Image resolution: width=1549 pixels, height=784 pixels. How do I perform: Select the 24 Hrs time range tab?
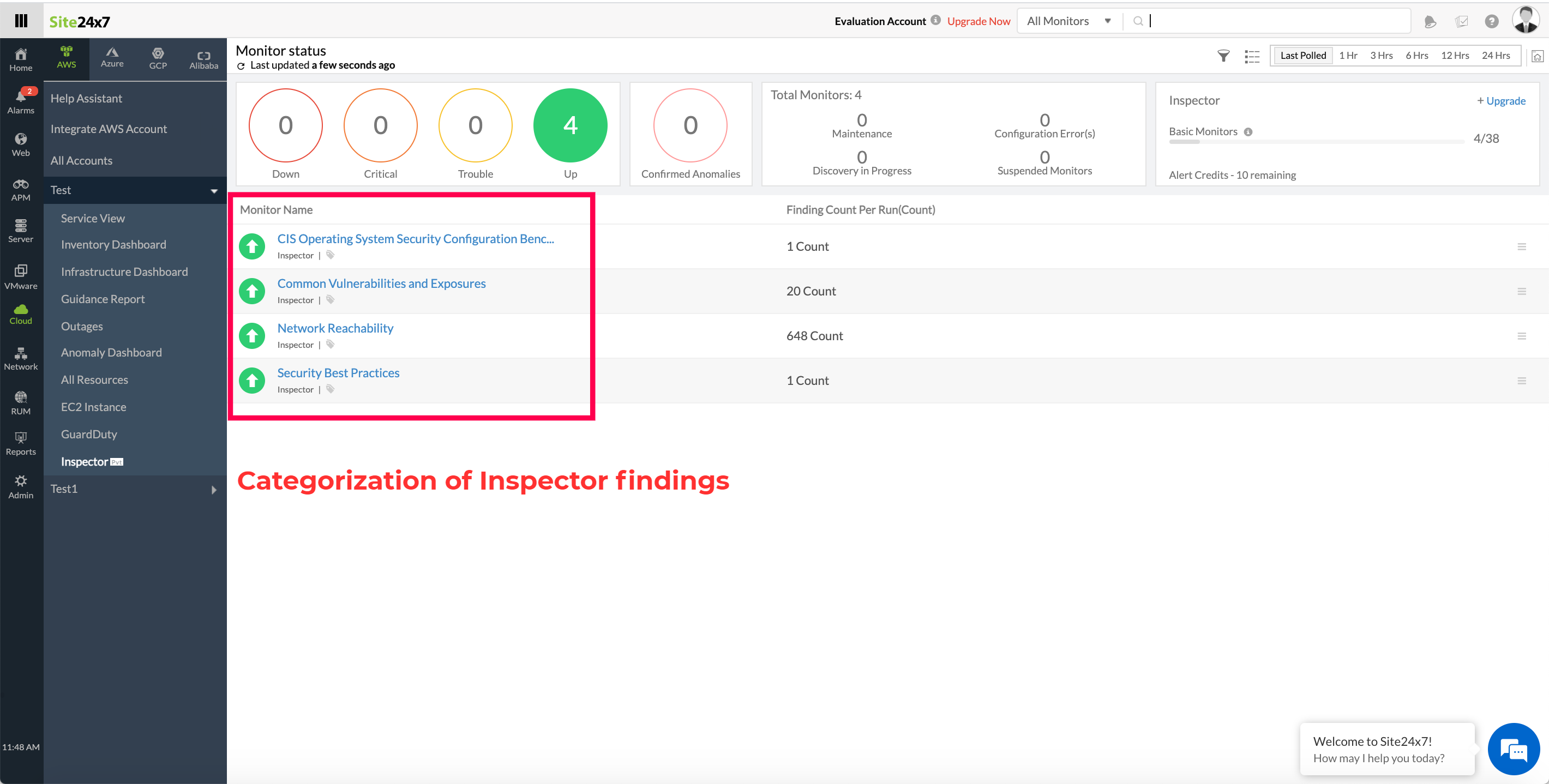coord(1497,55)
